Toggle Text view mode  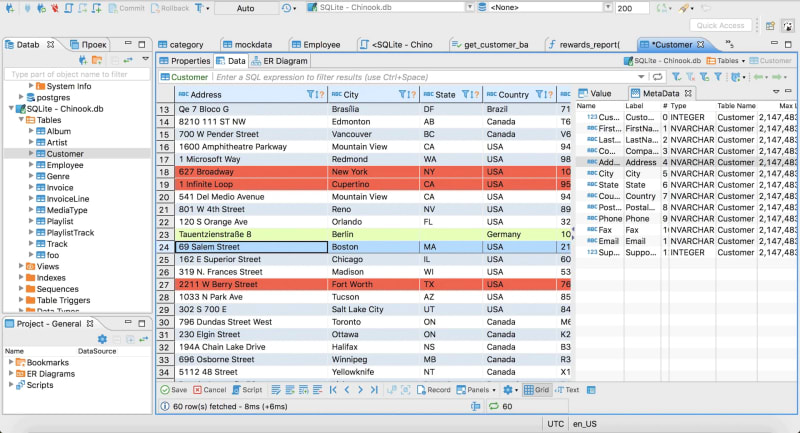click(x=567, y=390)
